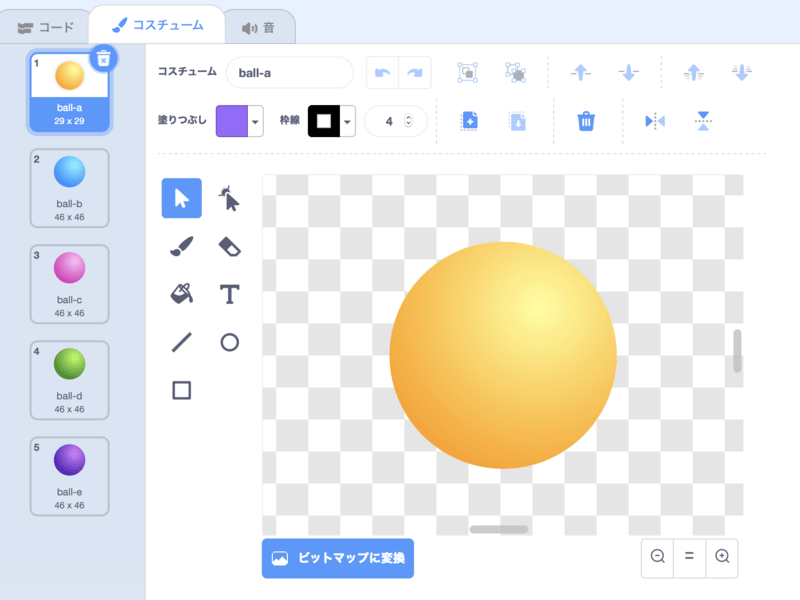Select the Text tool
Viewport: 800px width, 600px height.
point(230,294)
